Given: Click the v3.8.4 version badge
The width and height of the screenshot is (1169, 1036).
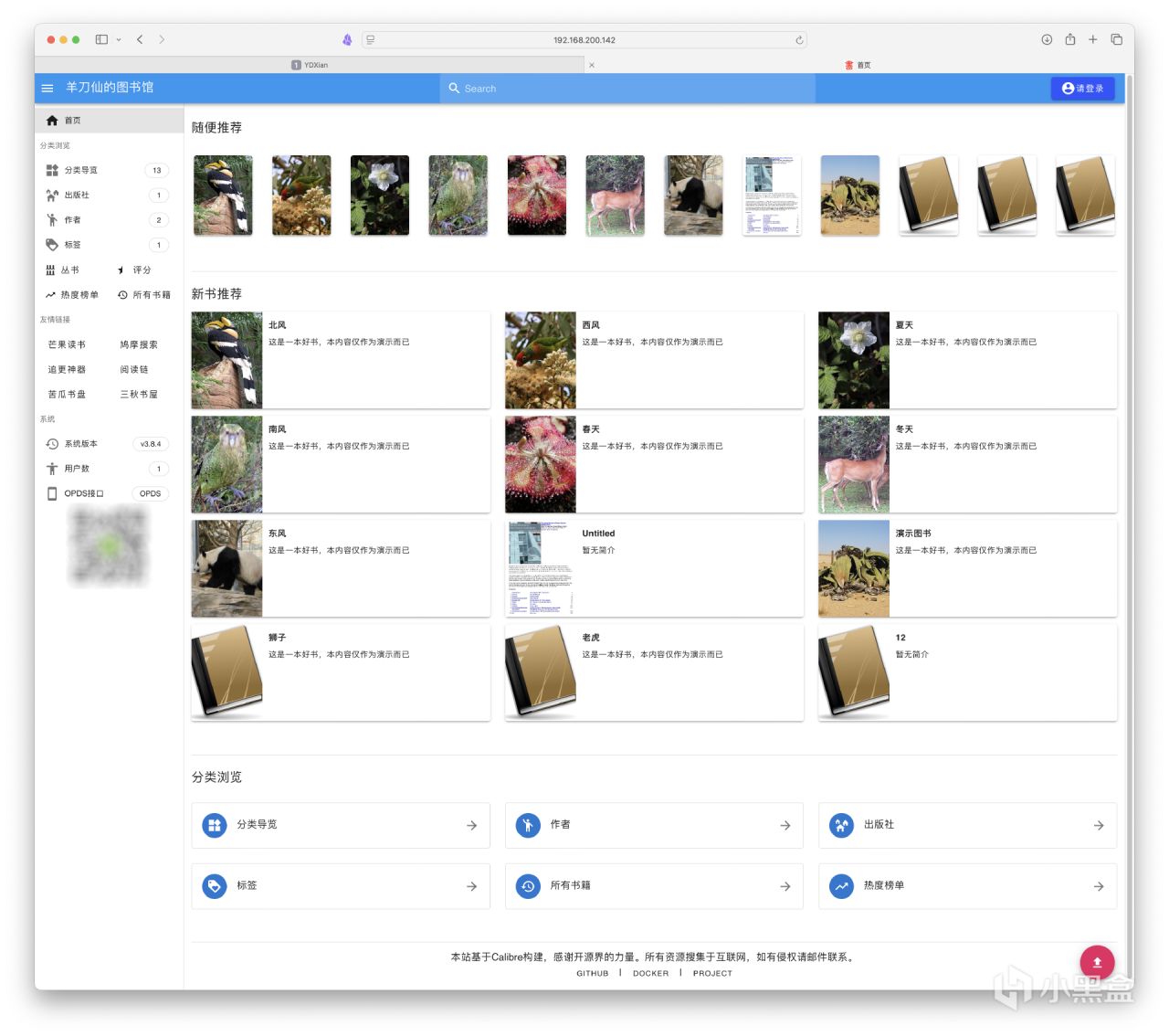Looking at the screenshot, I should click(x=151, y=444).
